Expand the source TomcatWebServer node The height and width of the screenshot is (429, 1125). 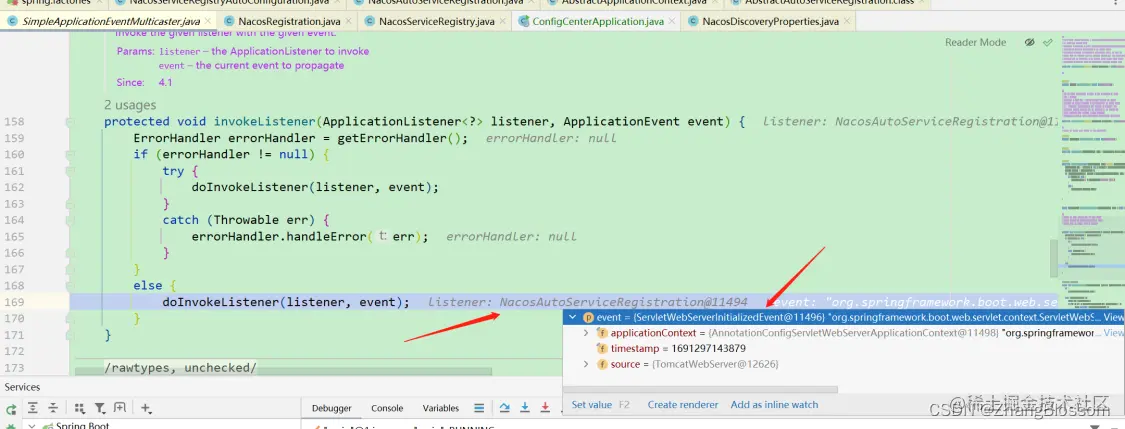coord(586,364)
